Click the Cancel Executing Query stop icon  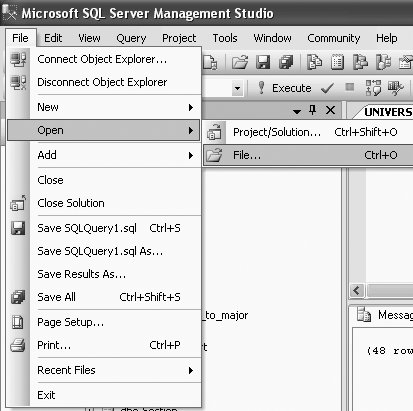(x=350, y=87)
